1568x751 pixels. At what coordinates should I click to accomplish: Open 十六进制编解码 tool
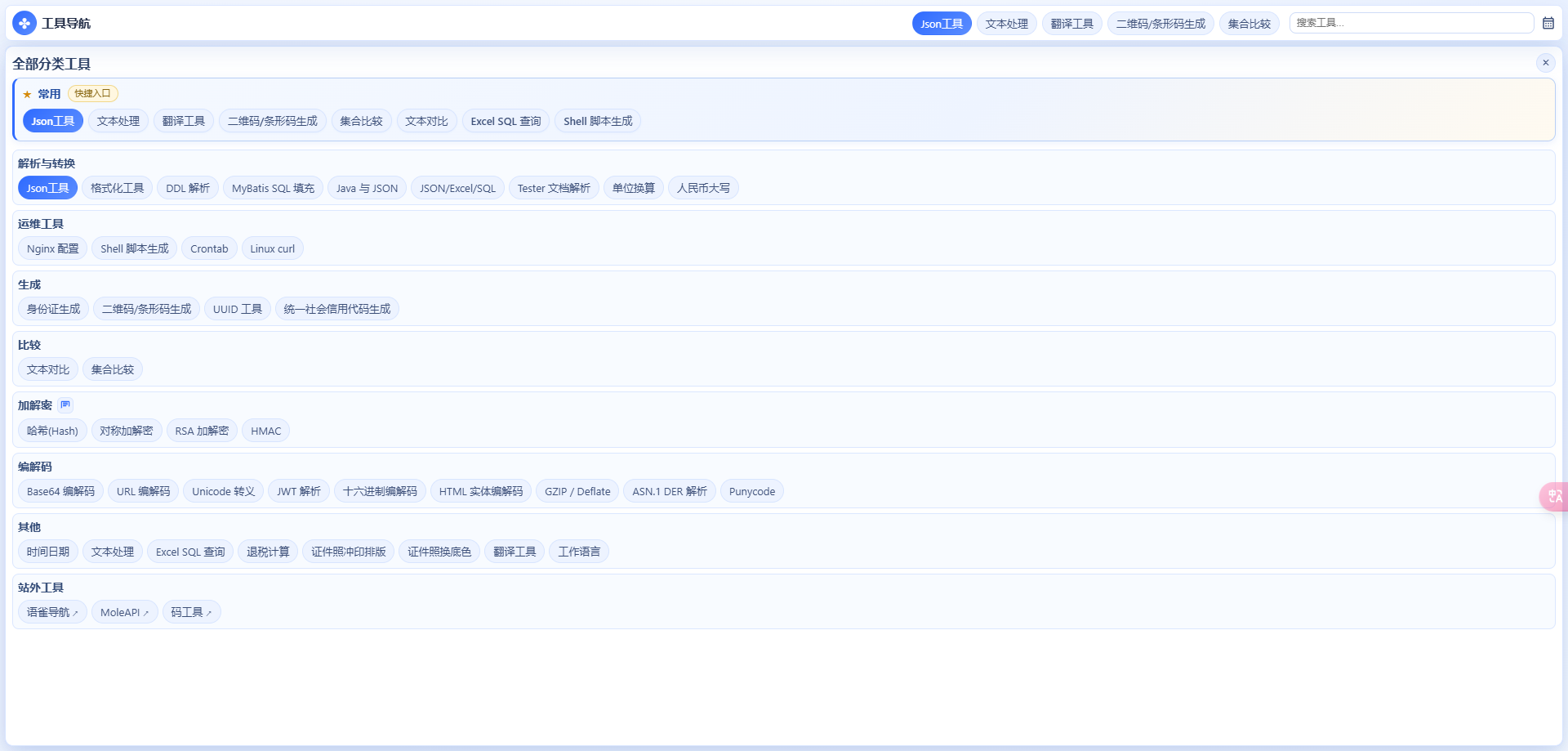click(380, 491)
